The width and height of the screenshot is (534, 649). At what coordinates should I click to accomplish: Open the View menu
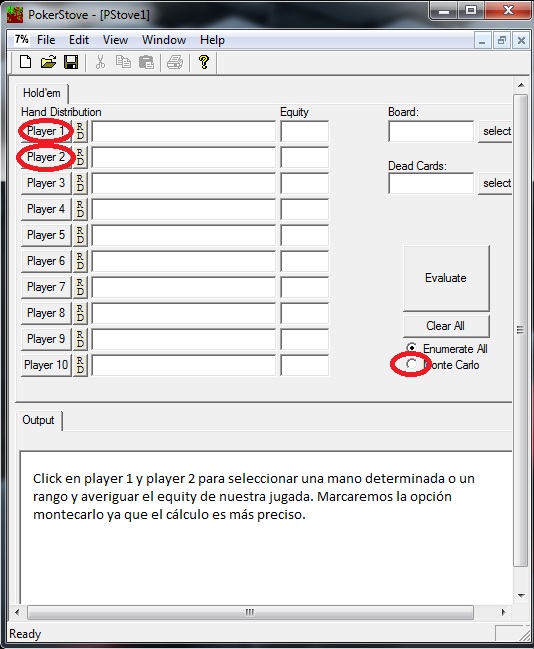pos(115,40)
